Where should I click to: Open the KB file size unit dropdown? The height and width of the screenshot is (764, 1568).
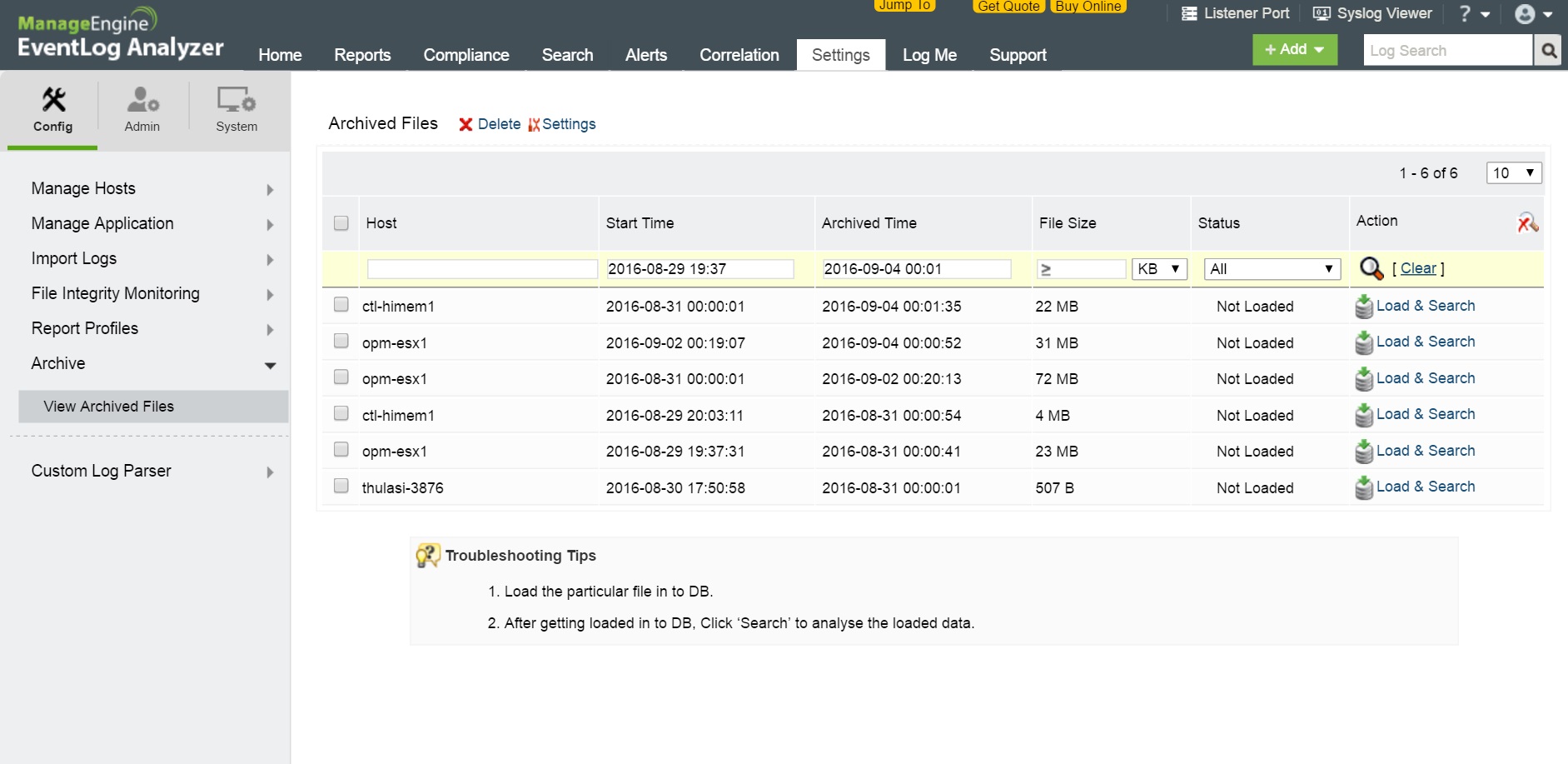pos(1158,268)
